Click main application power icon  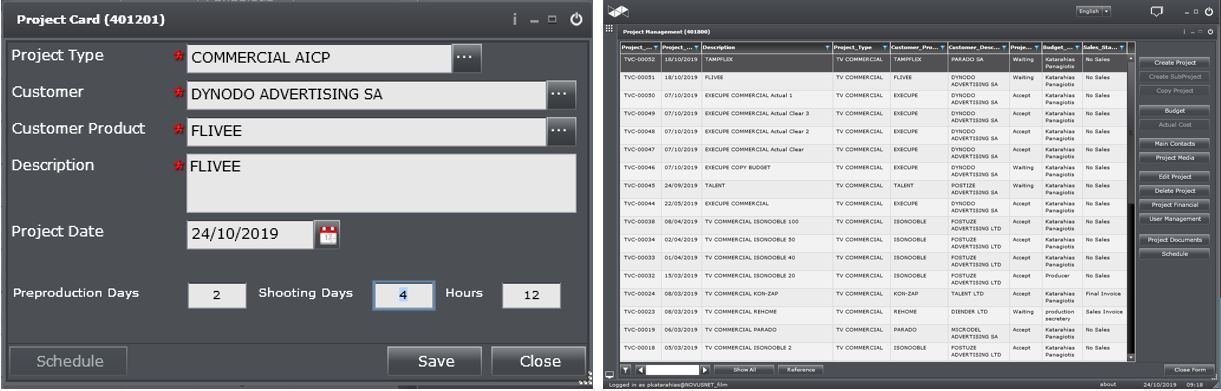tap(1208, 10)
